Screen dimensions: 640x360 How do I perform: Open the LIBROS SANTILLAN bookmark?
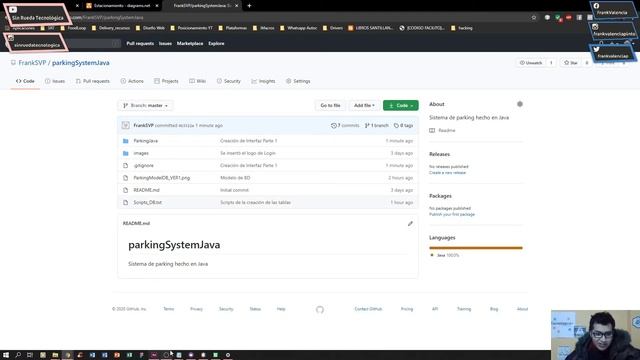(371, 28)
